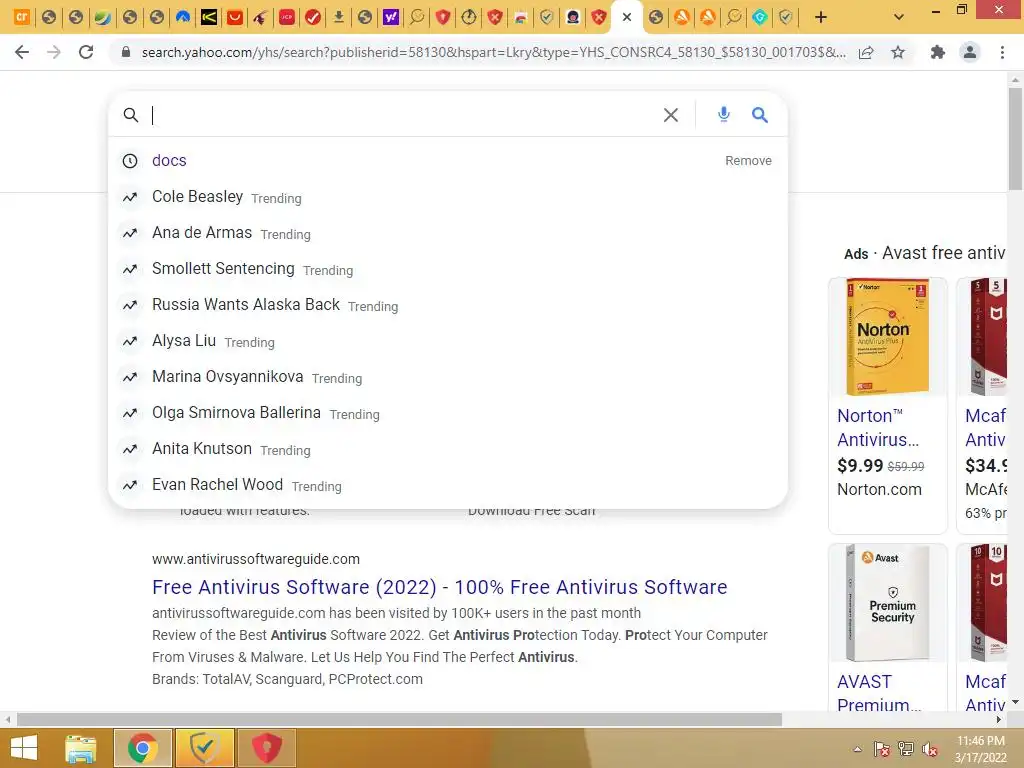The width and height of the screenshot is (1024, 768).
Task: Open Free Antivirus Software (2022) result link
Action: point(440,587)
